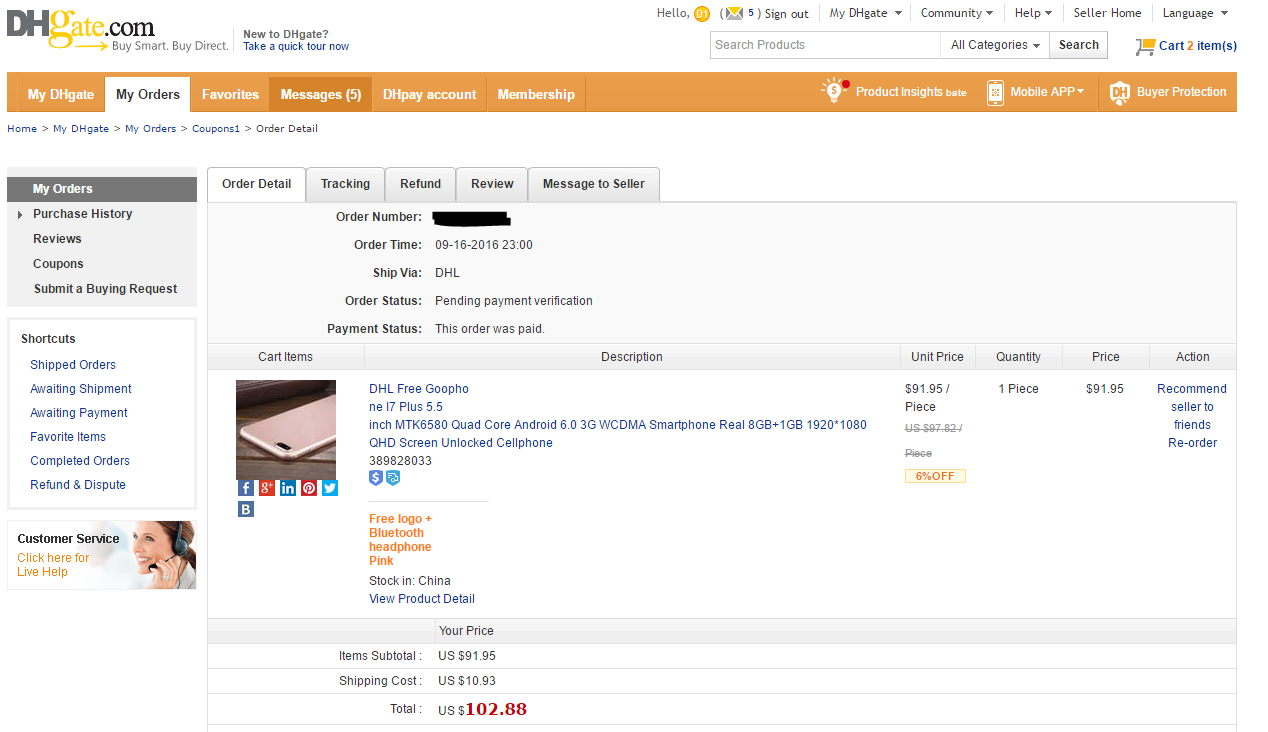Click the blue return-policy badge next to dollar icon
The width and height of the screenshot is (1268, 732).
pyautogui.click(x=393, y=478)
